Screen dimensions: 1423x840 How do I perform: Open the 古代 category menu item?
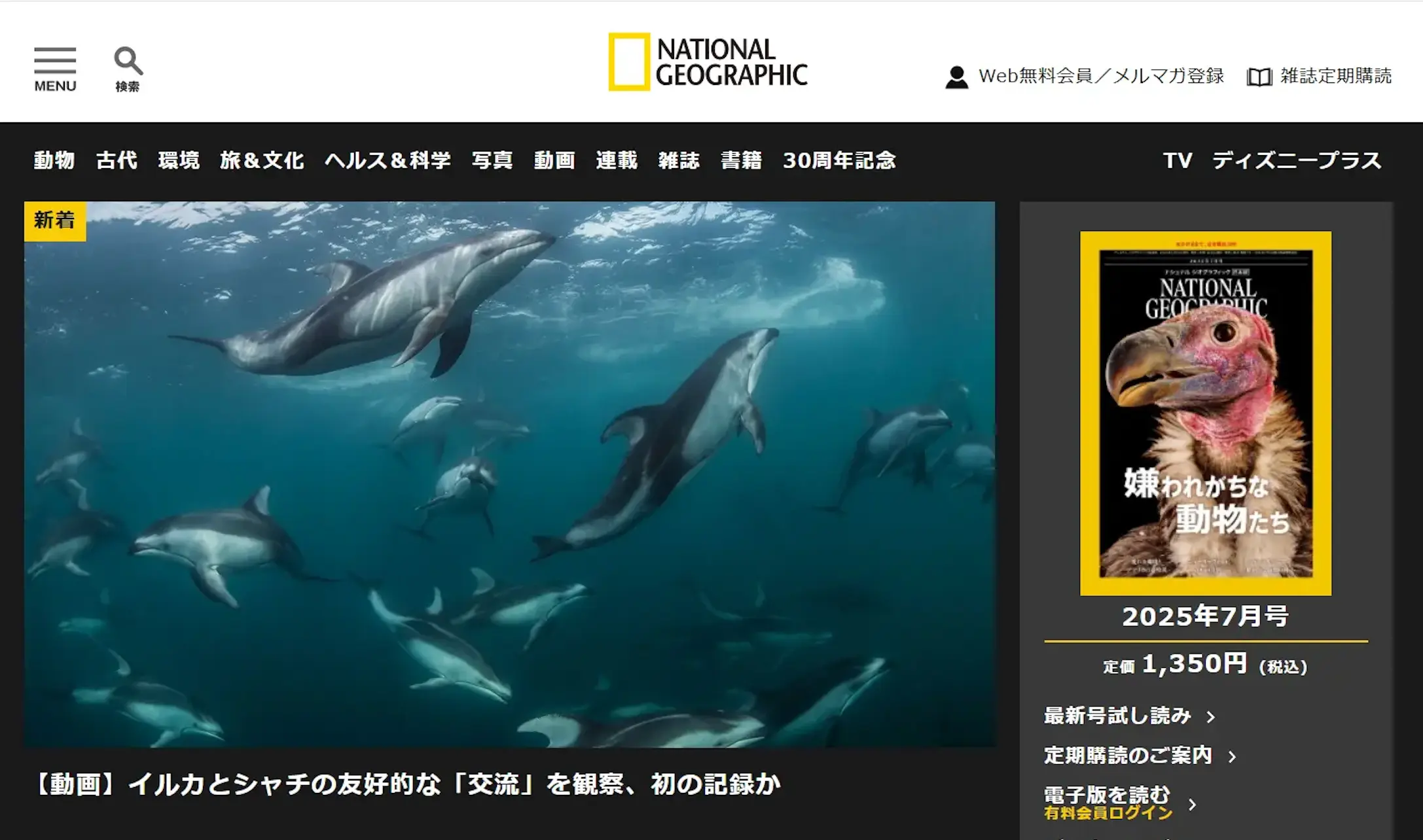pyautogui.click(x=117, y=160)
